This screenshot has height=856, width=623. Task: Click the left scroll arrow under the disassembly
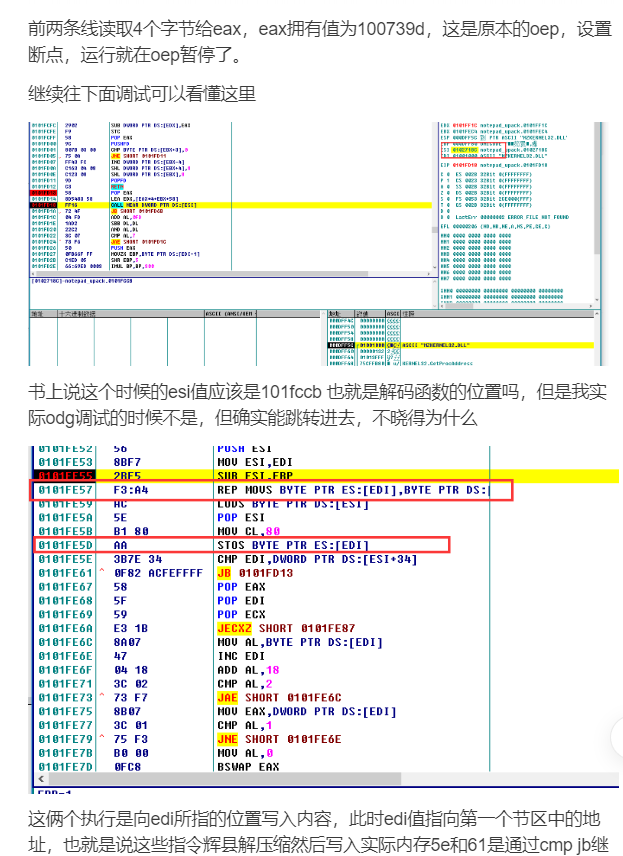pyautogui.click(x=43, y=778)
